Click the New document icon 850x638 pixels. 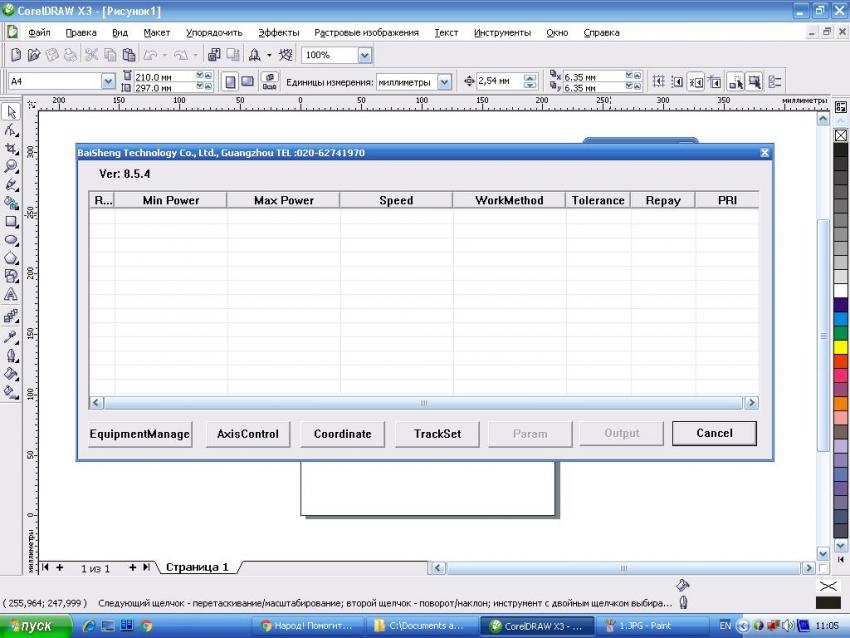[16, 55]
